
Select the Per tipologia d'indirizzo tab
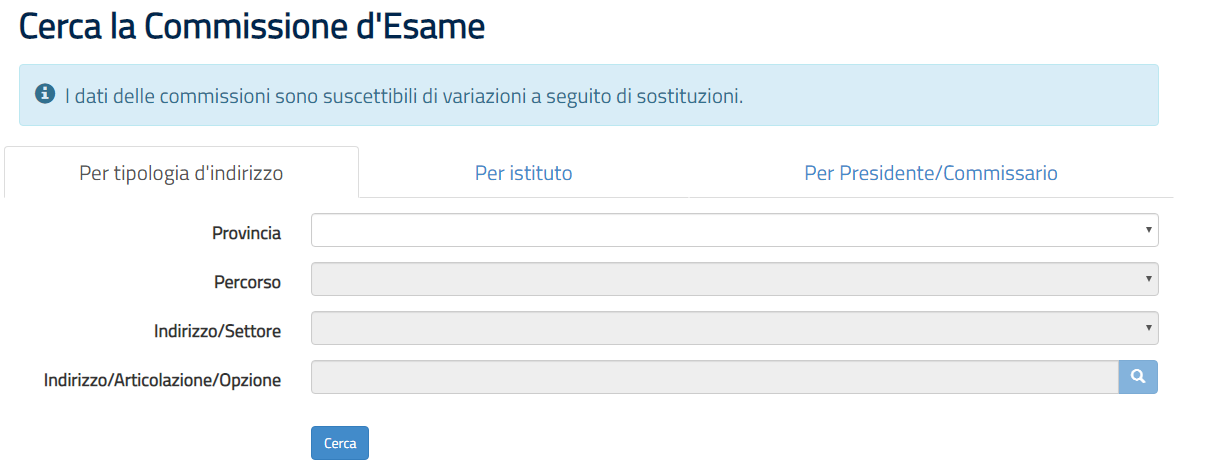point(181,173)
